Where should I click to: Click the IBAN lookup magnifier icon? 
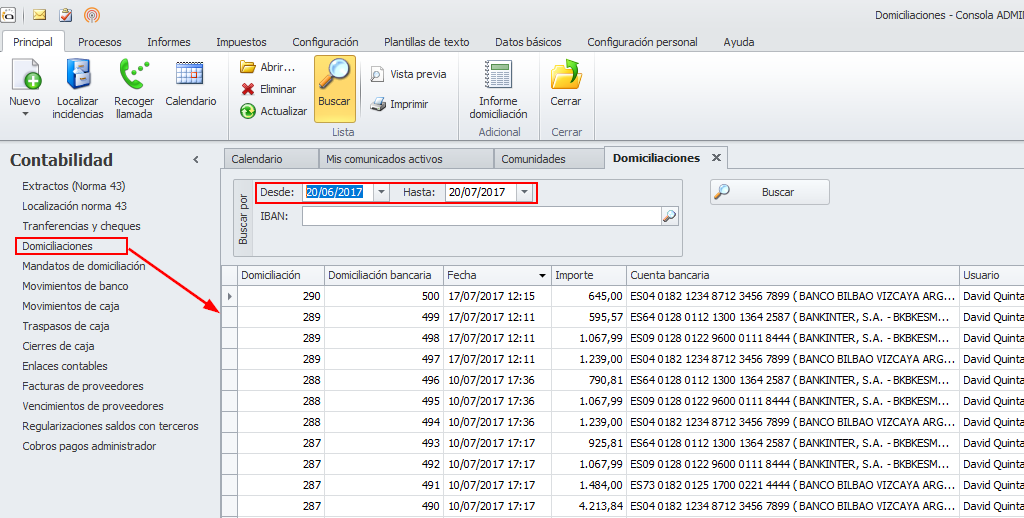[669, 216]
